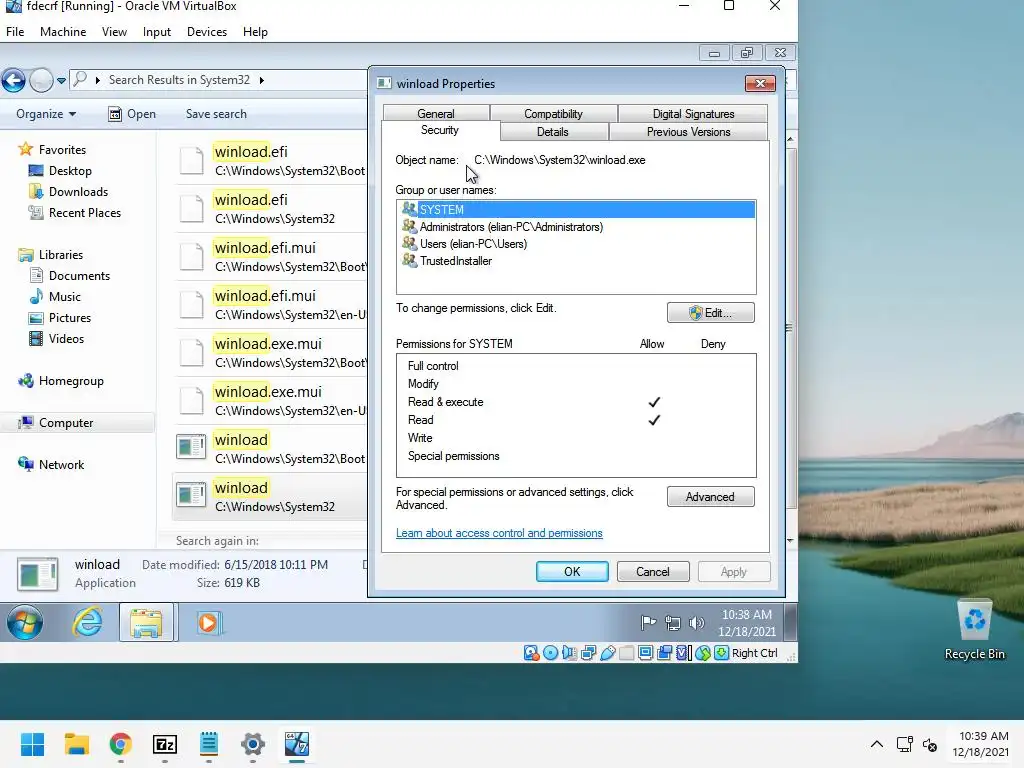Open Notepad icon on host taskbar
This screenshot has height=768, width=1024.
click(x=209, y=744)
